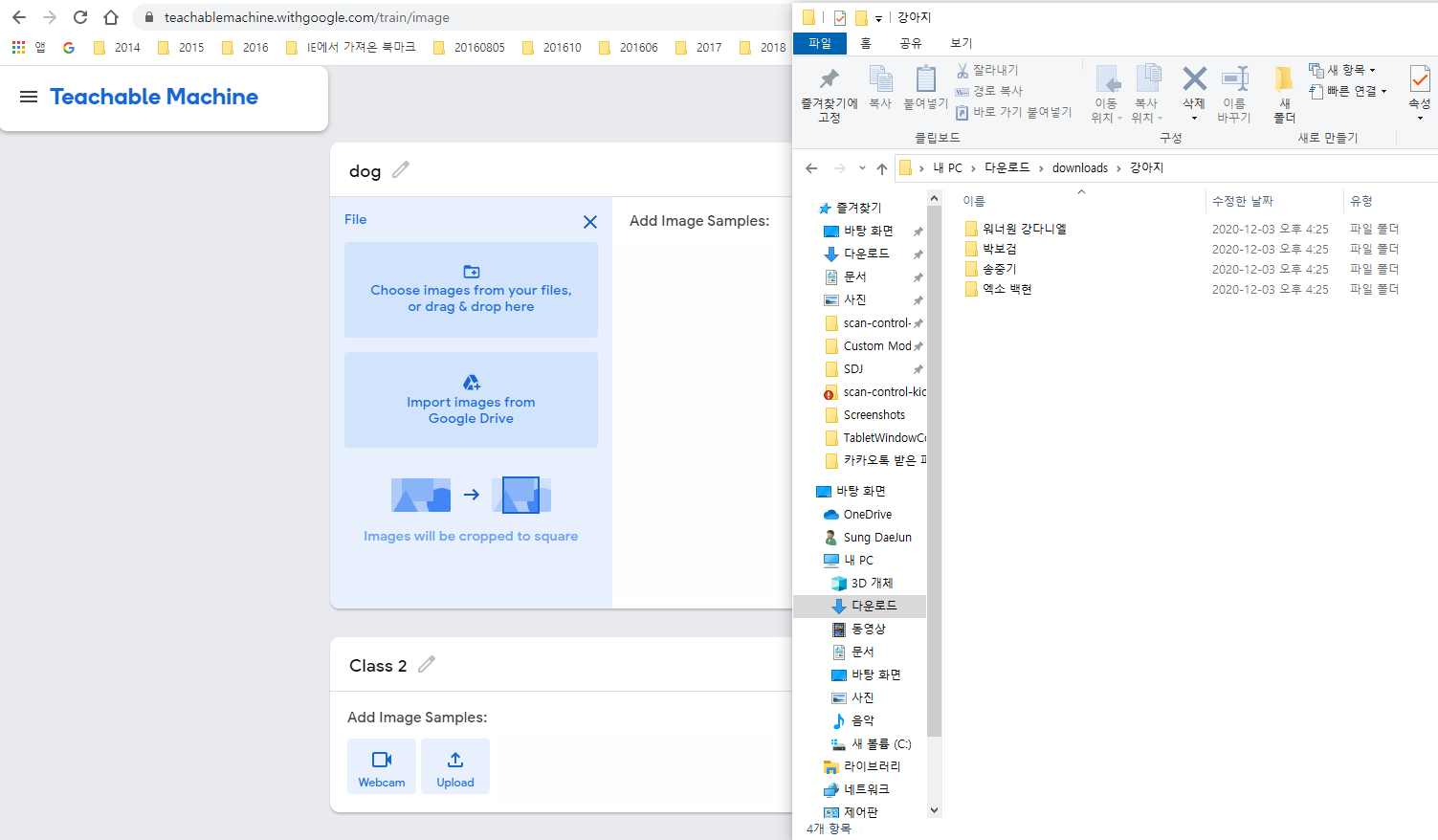Open the 20160805 bookmark folder
This screenshot has height=840, width=1438.
[469, 47]
